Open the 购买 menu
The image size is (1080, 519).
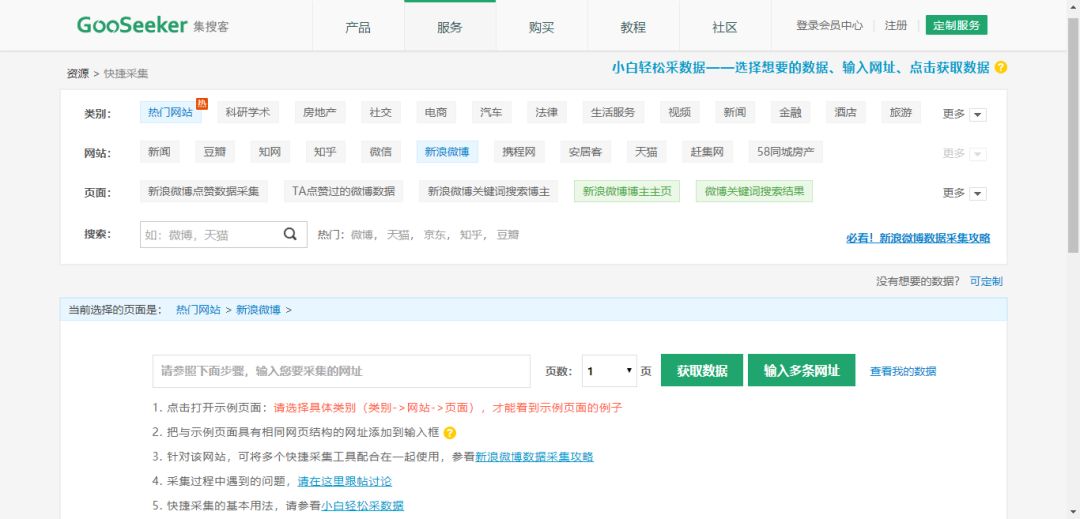(541, 27)
